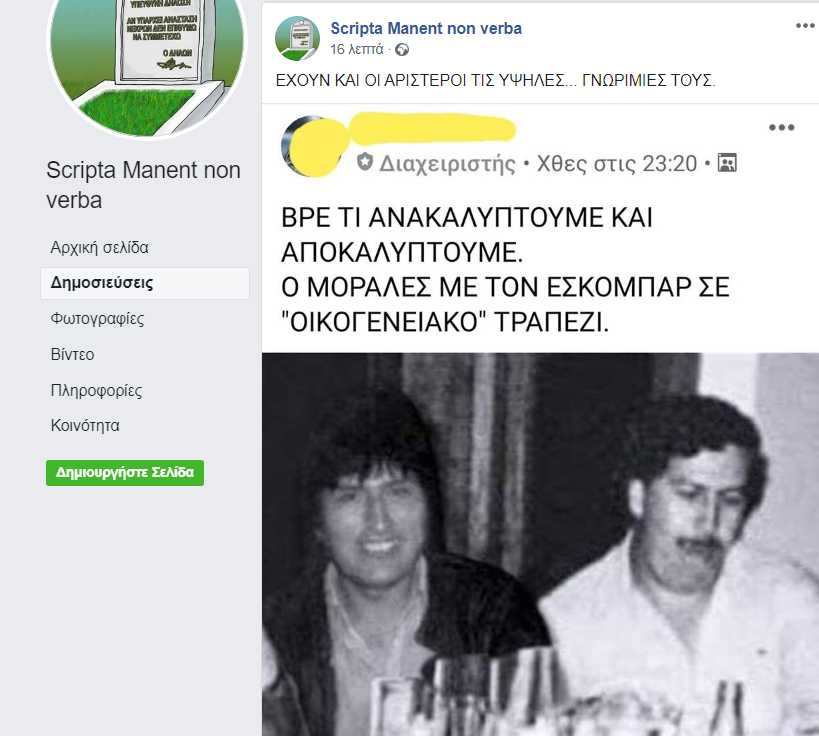Open the Κοινότητα section
This screenshot has width=819, height=736.
(85, 426)
